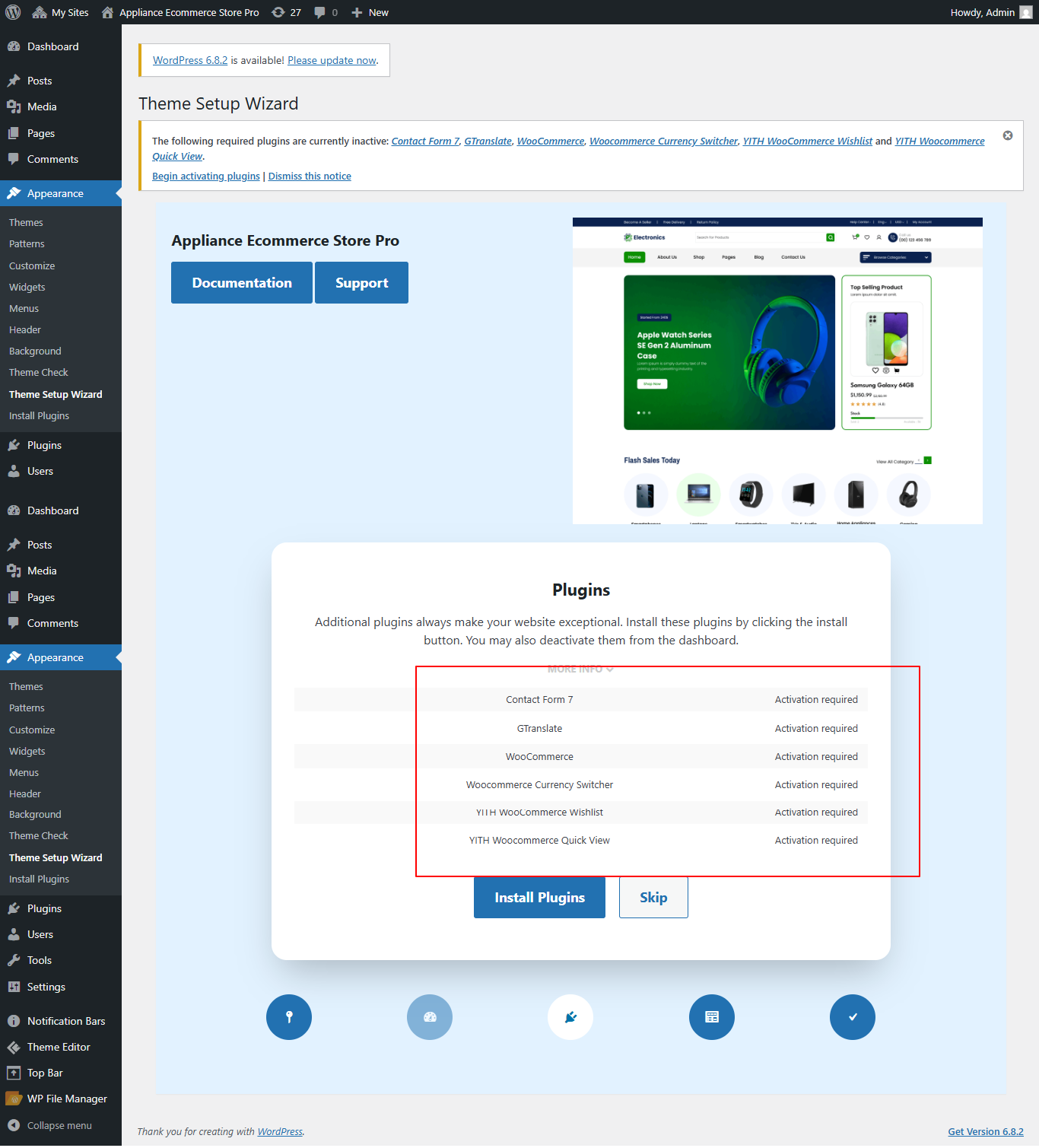The image size is (1039, 1148).
Task: Open the plug-shaped Plugins wizard step icon
Action: click(x=570, y=1017)
